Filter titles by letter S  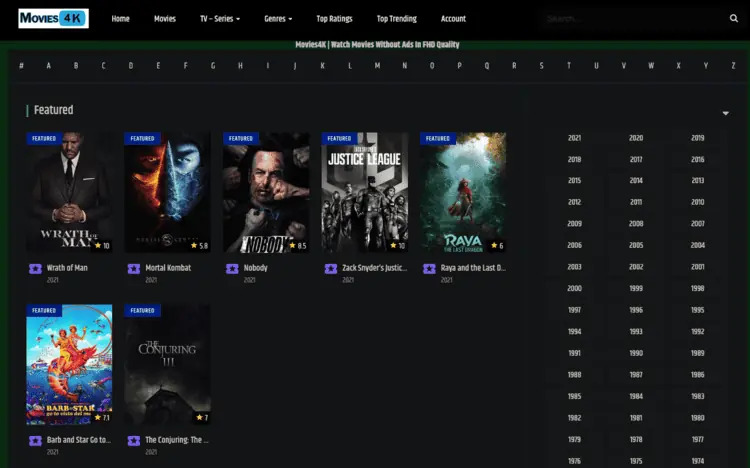[541, 66]
